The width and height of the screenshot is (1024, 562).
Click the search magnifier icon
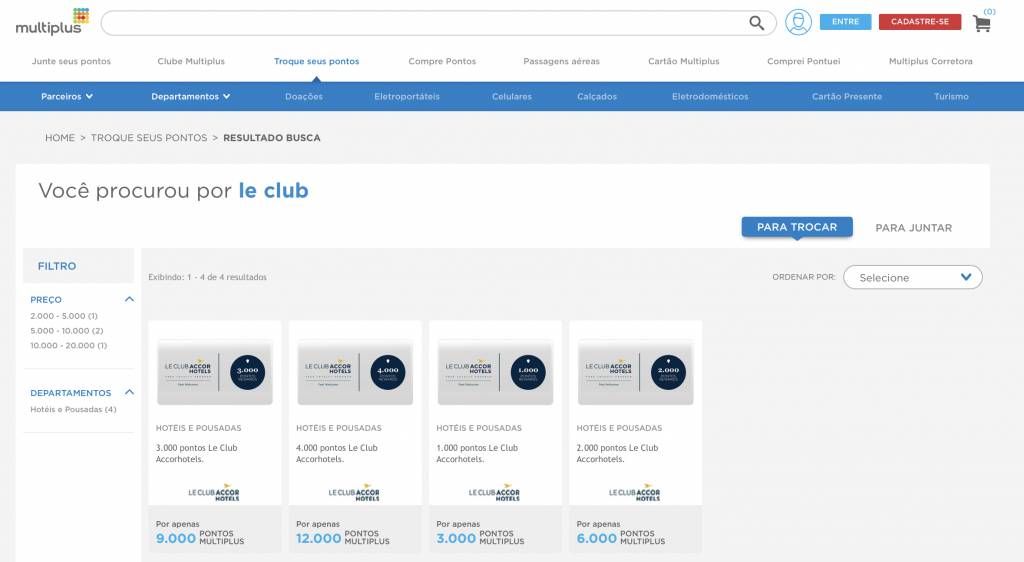(756, 23)
